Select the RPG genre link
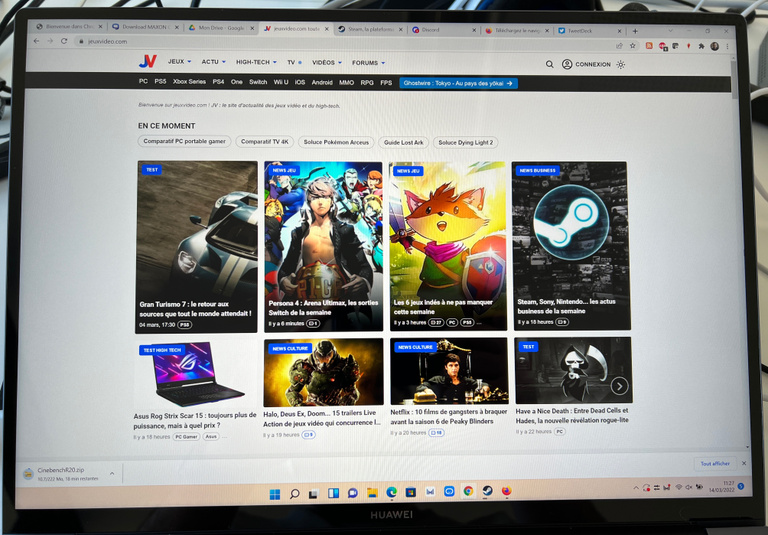Image resolution: width=768 pixels, height=535 pixels. point(367,83)
